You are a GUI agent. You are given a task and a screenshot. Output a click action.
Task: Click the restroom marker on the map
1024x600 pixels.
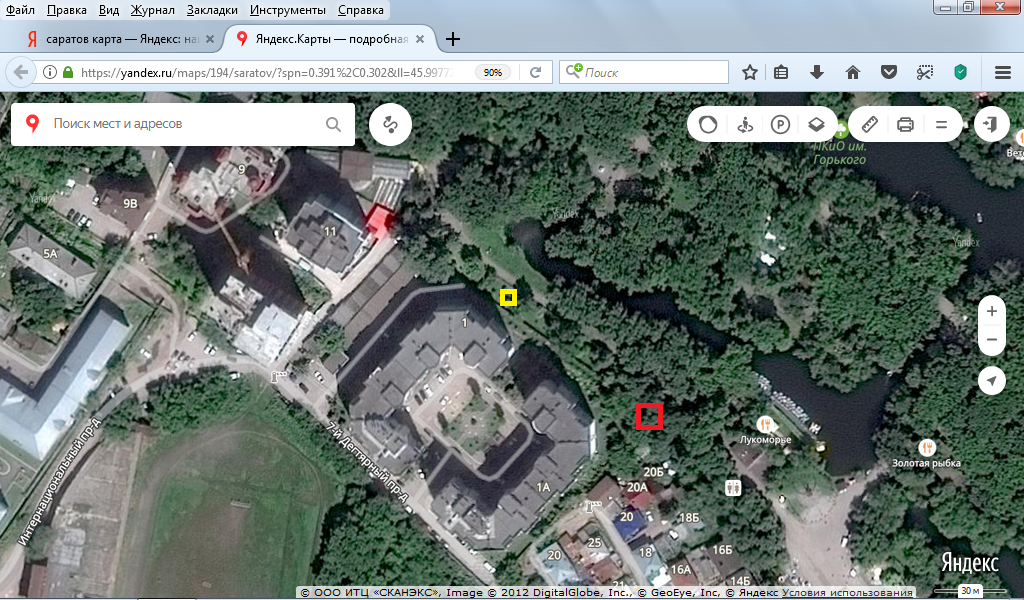733,487
